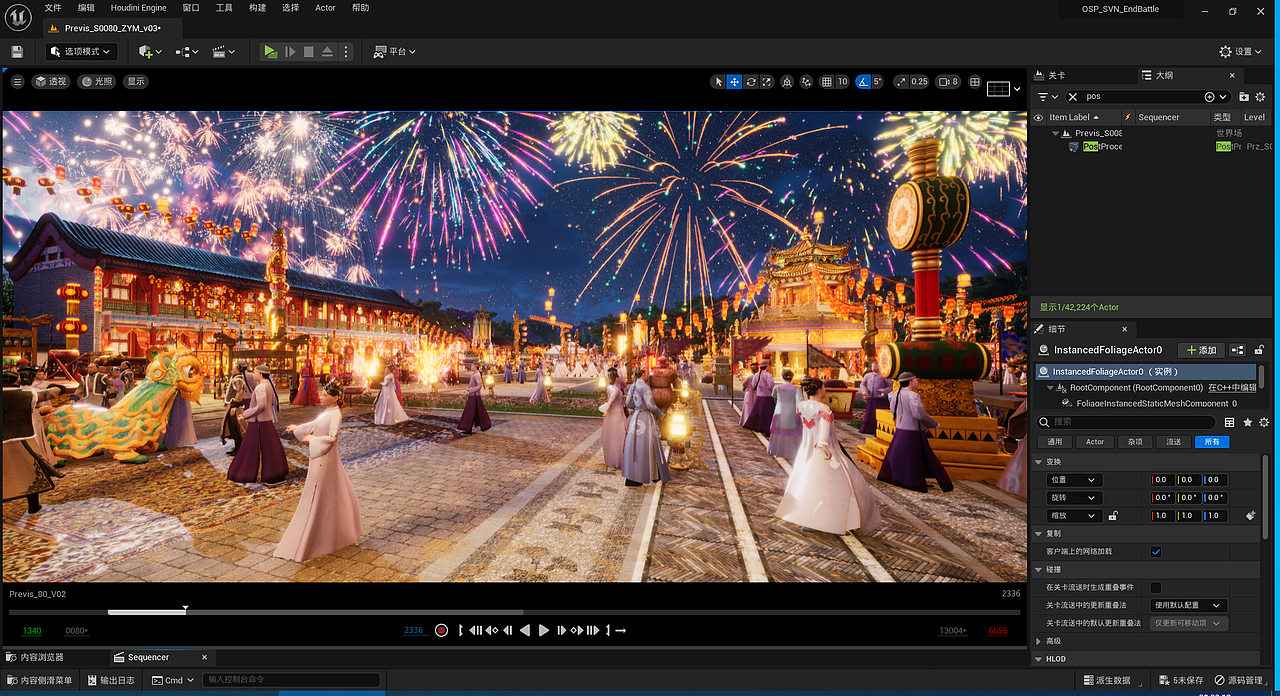This screenshot has width=1280, height=696.
Task: Open the Houdini Engine menu
Action: coord(138,8)
